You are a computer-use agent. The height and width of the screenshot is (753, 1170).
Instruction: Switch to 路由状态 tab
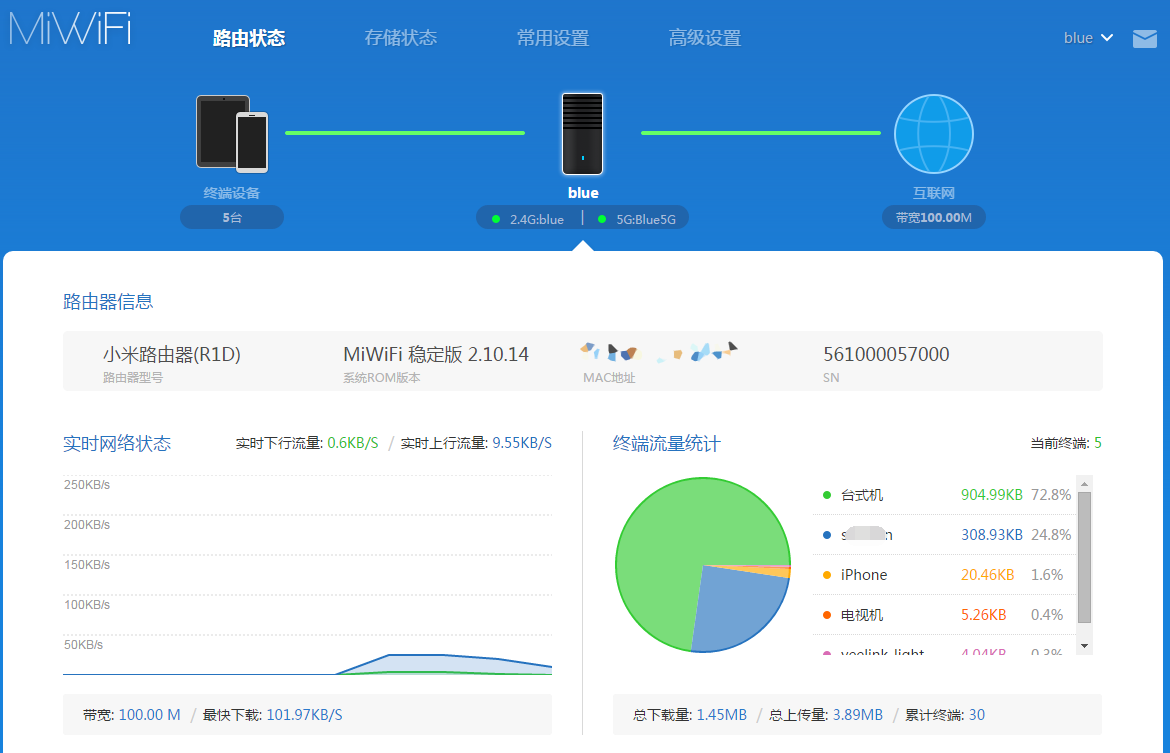(x=249, y=38)
